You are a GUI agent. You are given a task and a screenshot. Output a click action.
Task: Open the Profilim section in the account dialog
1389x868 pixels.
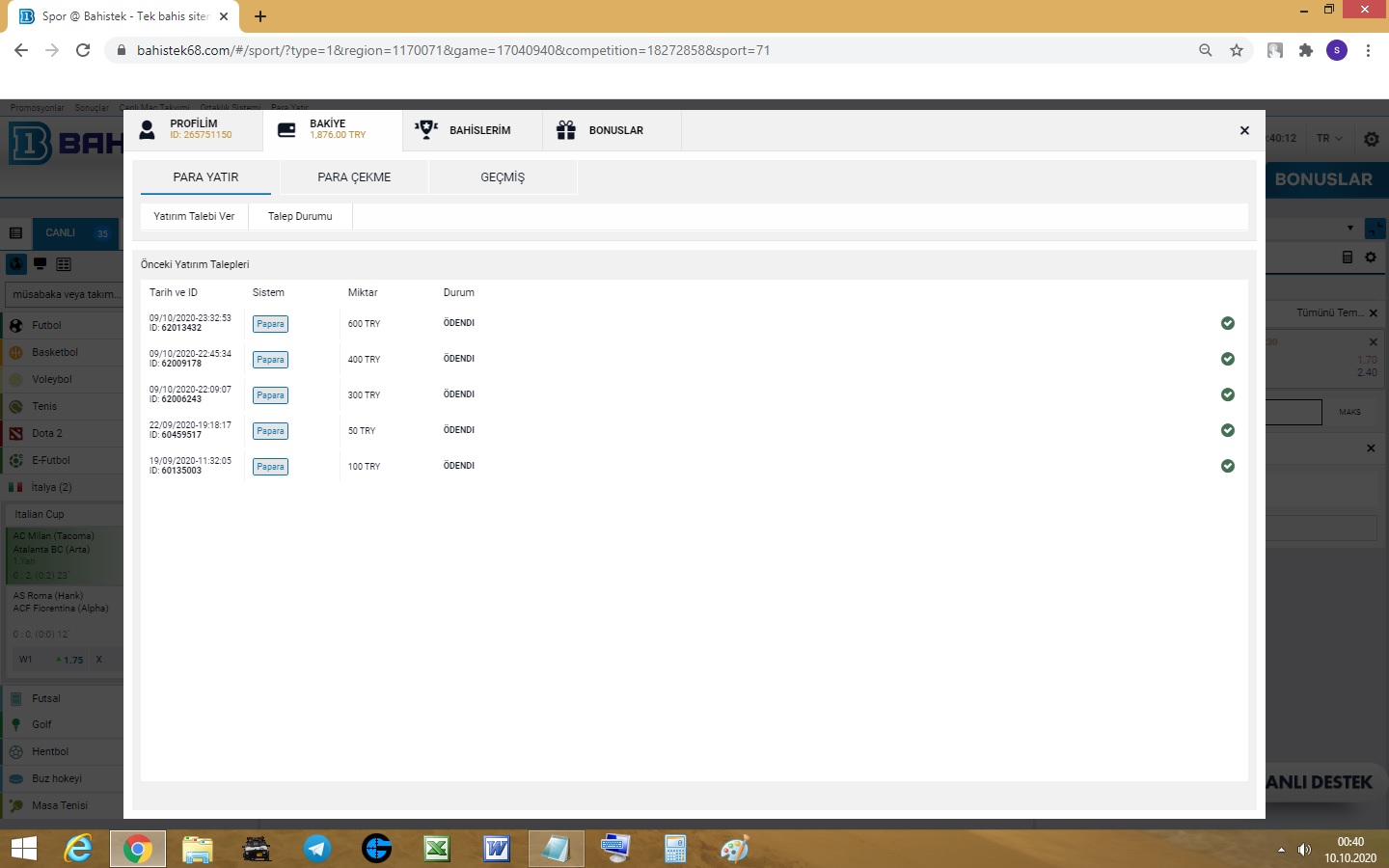(x=192, y=130)
